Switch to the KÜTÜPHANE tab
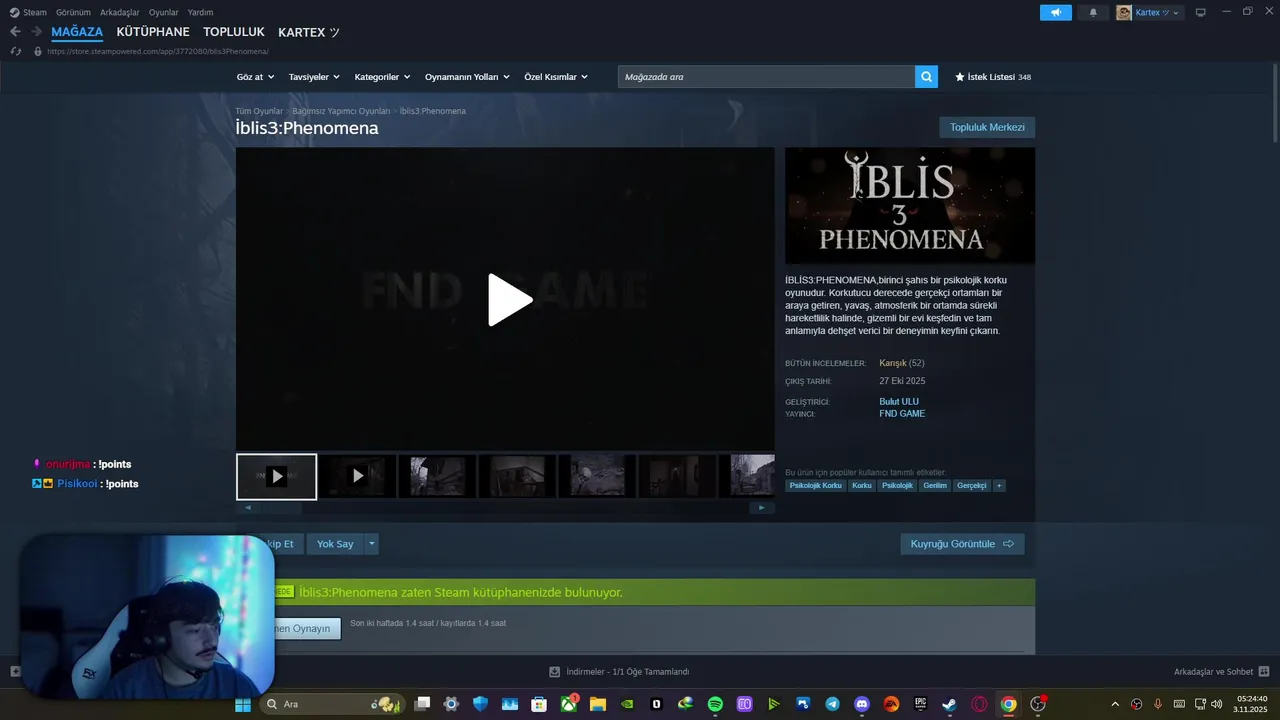The height and width of the screenshot is (720, 1280). coord(153,32)
